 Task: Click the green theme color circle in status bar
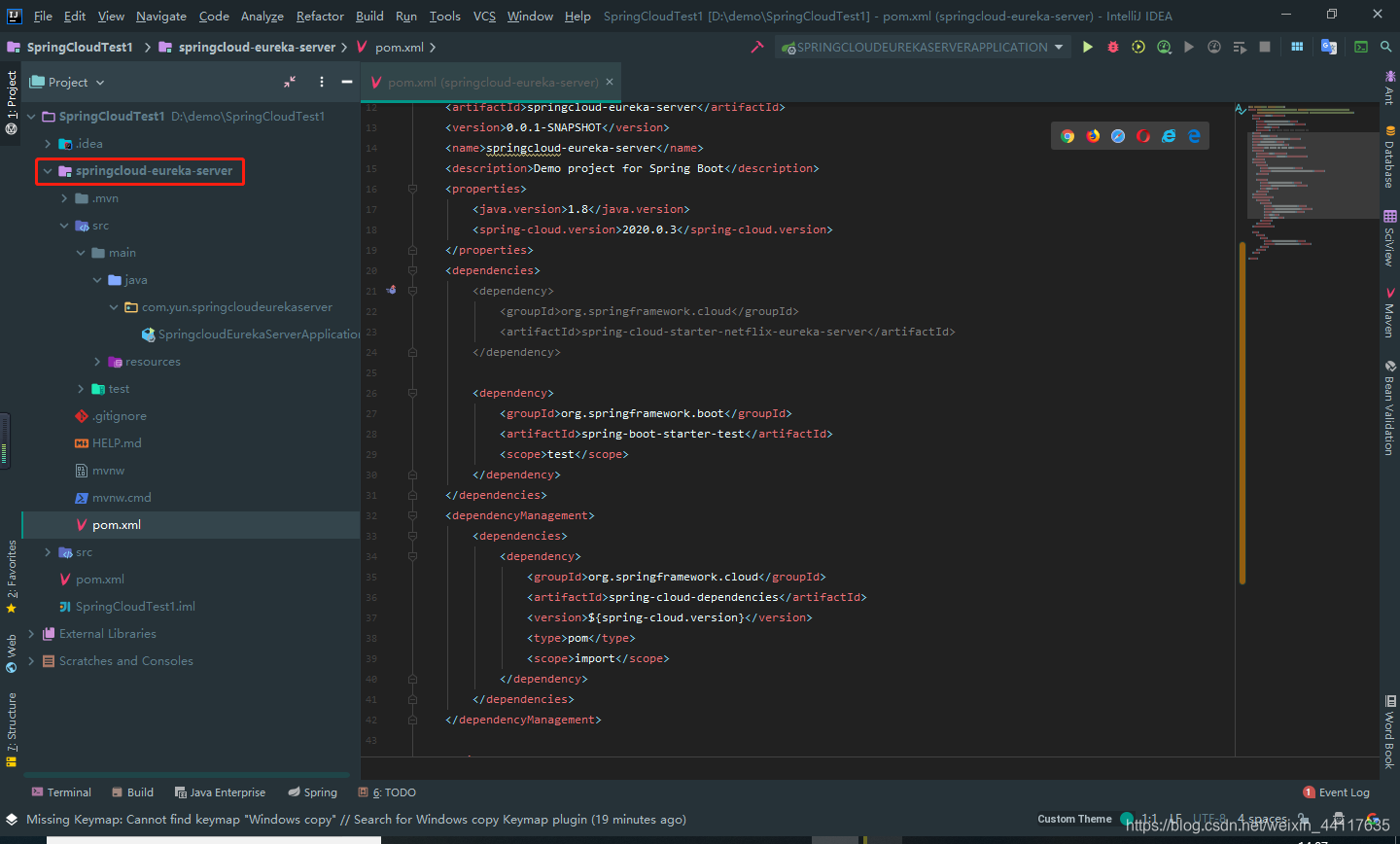[1127, 819]
